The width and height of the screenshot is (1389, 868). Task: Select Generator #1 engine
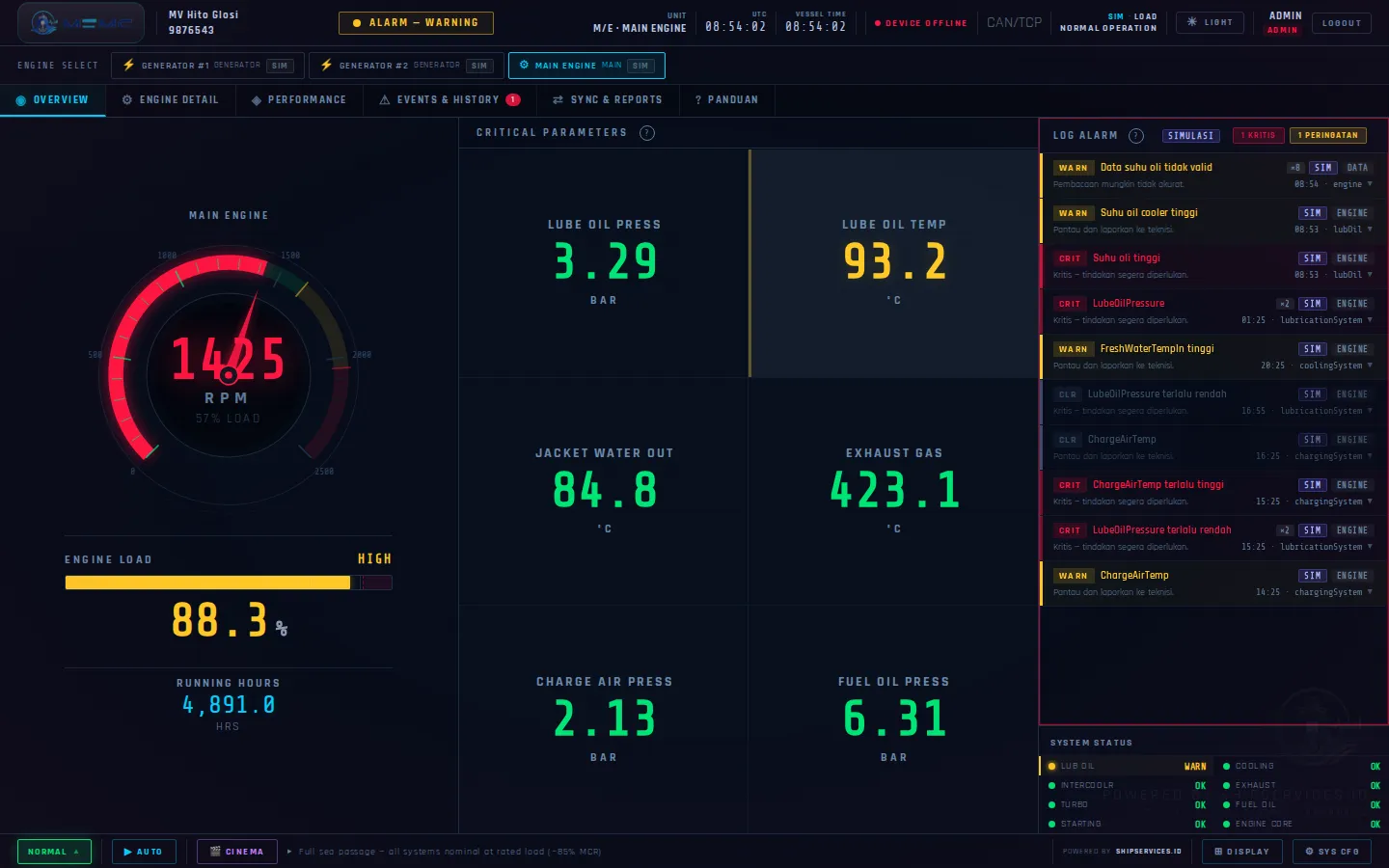208,66
